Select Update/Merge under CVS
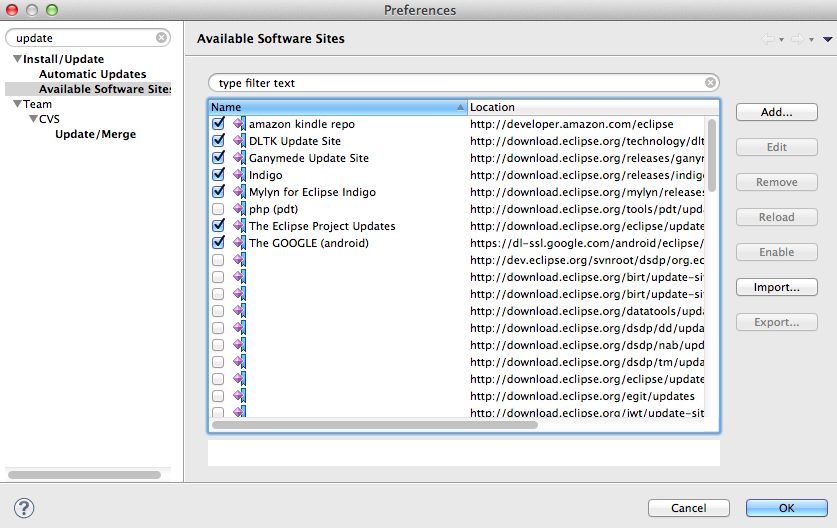837x528 pixels. click(96, 134)
